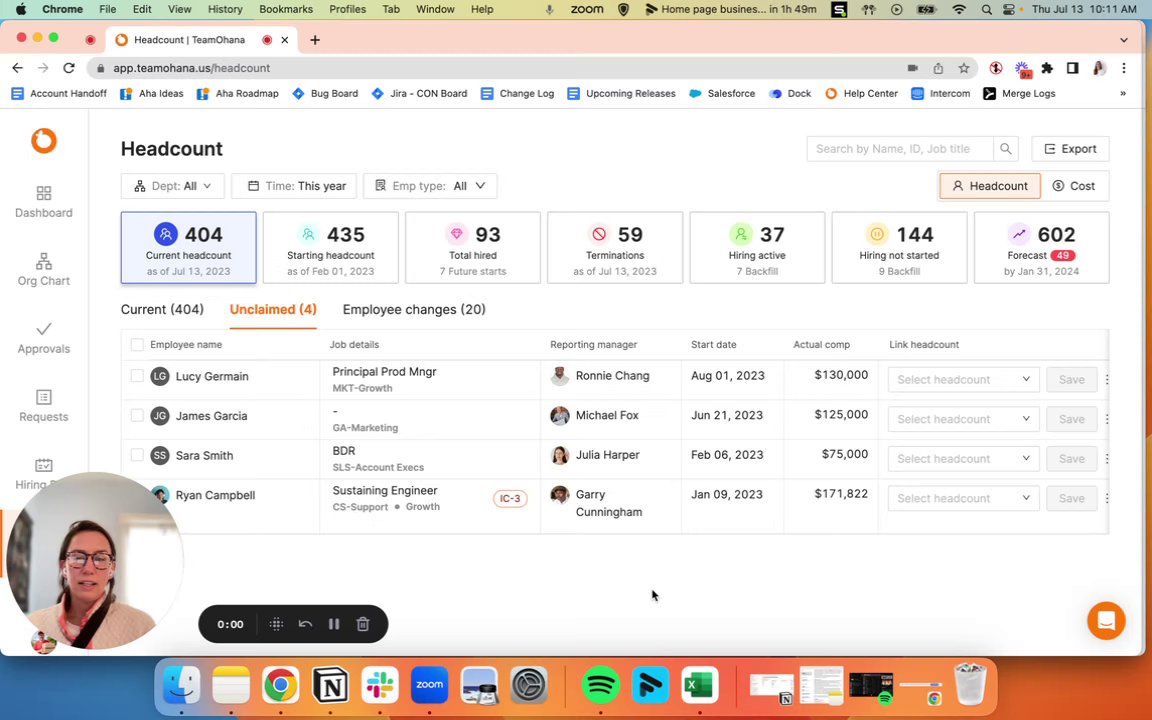
Task: Open the History menu
Action: pyautogui.click(x=225, y=9)
